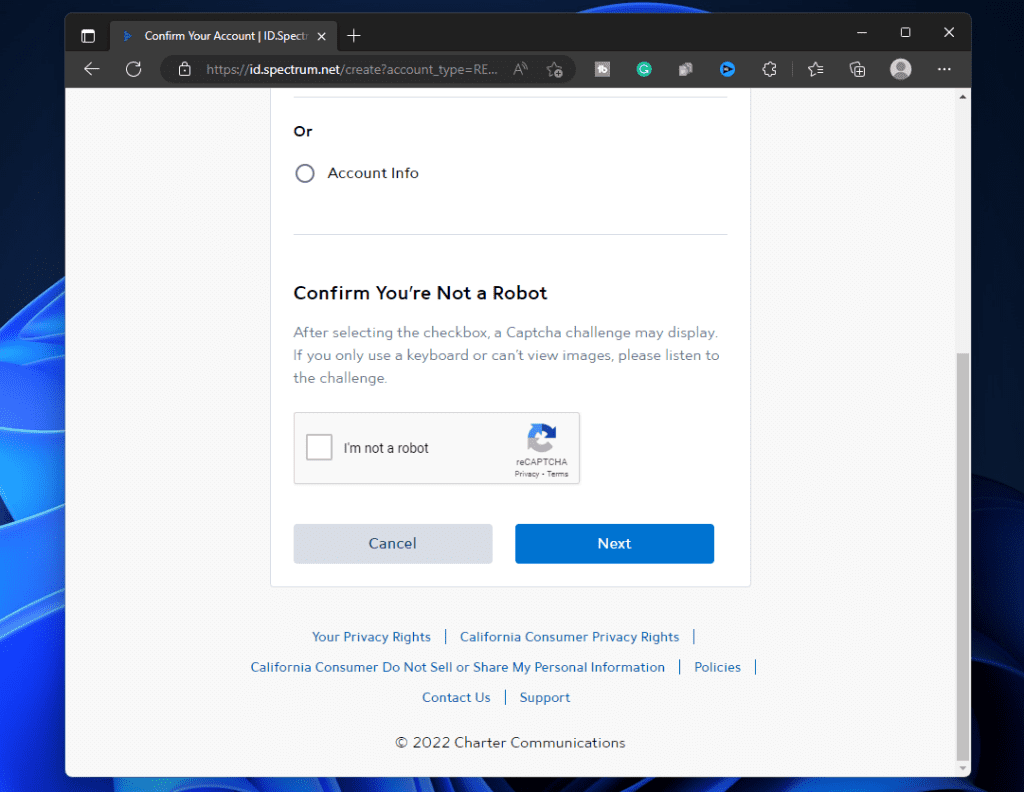1024x792 pixels.
Task: Add page to favorites via star icon
Action: pos(555,69)
